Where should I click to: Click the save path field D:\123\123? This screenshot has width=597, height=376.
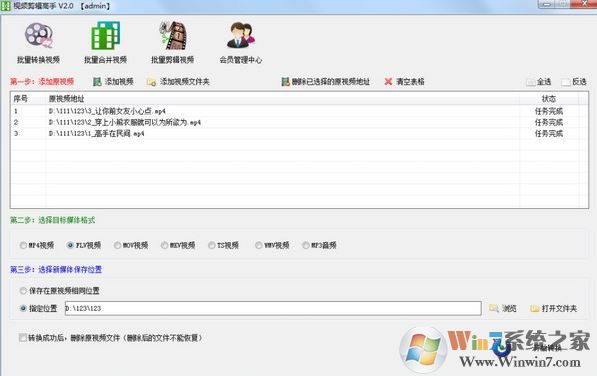[x=273, y=308]
